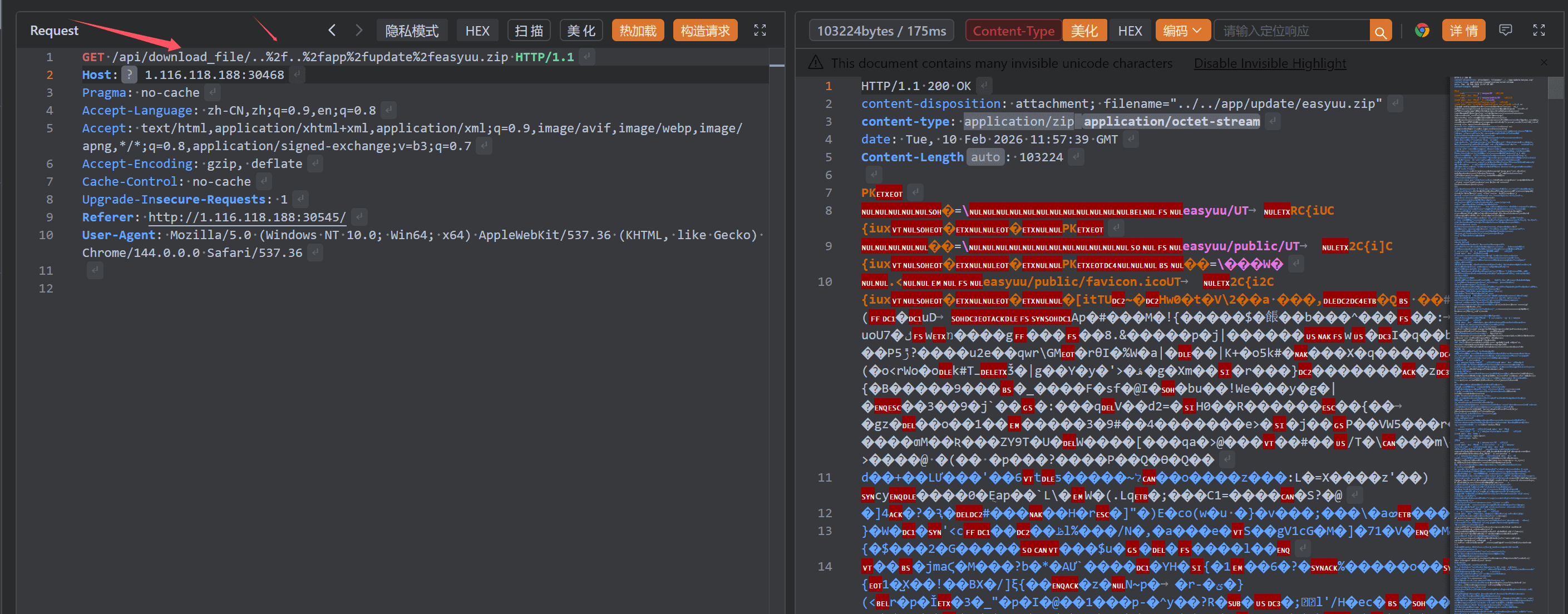This screenshot has height=614, width=1568.
Task: Click the Content-Length auto tag
Action: (x=985, y=157)
